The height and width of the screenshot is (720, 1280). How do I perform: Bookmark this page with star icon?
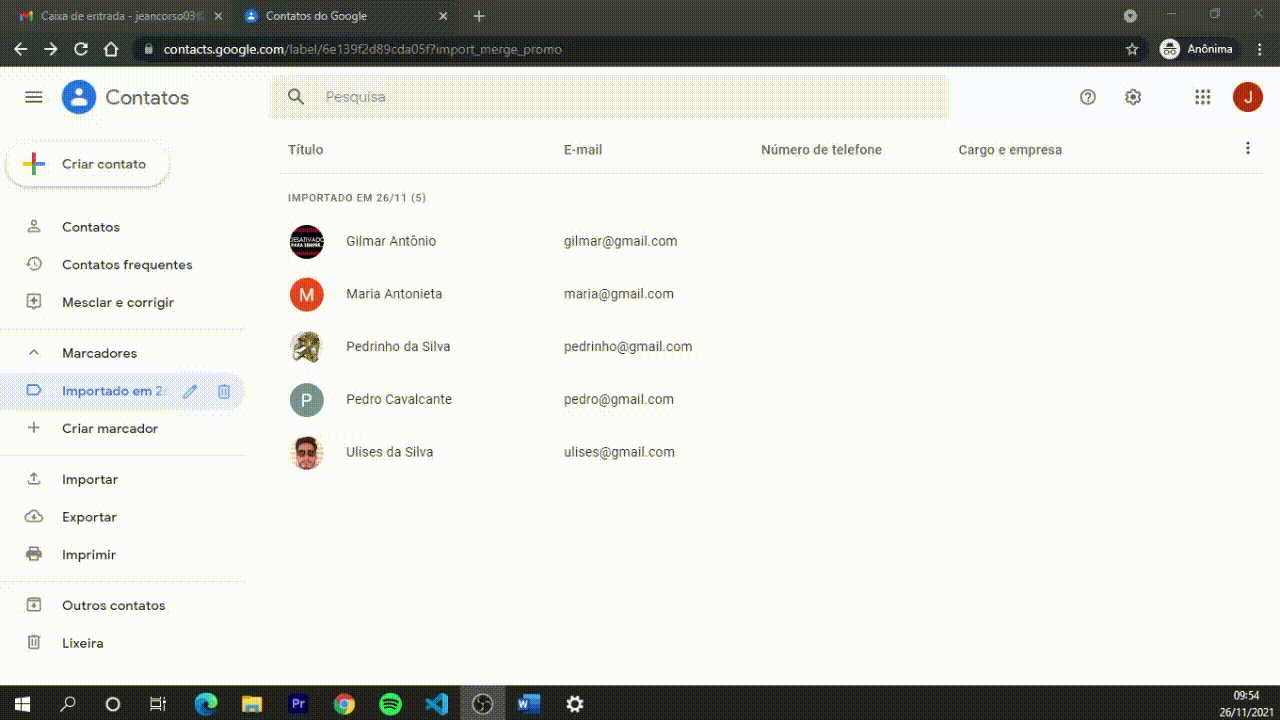click(x=1132, y=49)
